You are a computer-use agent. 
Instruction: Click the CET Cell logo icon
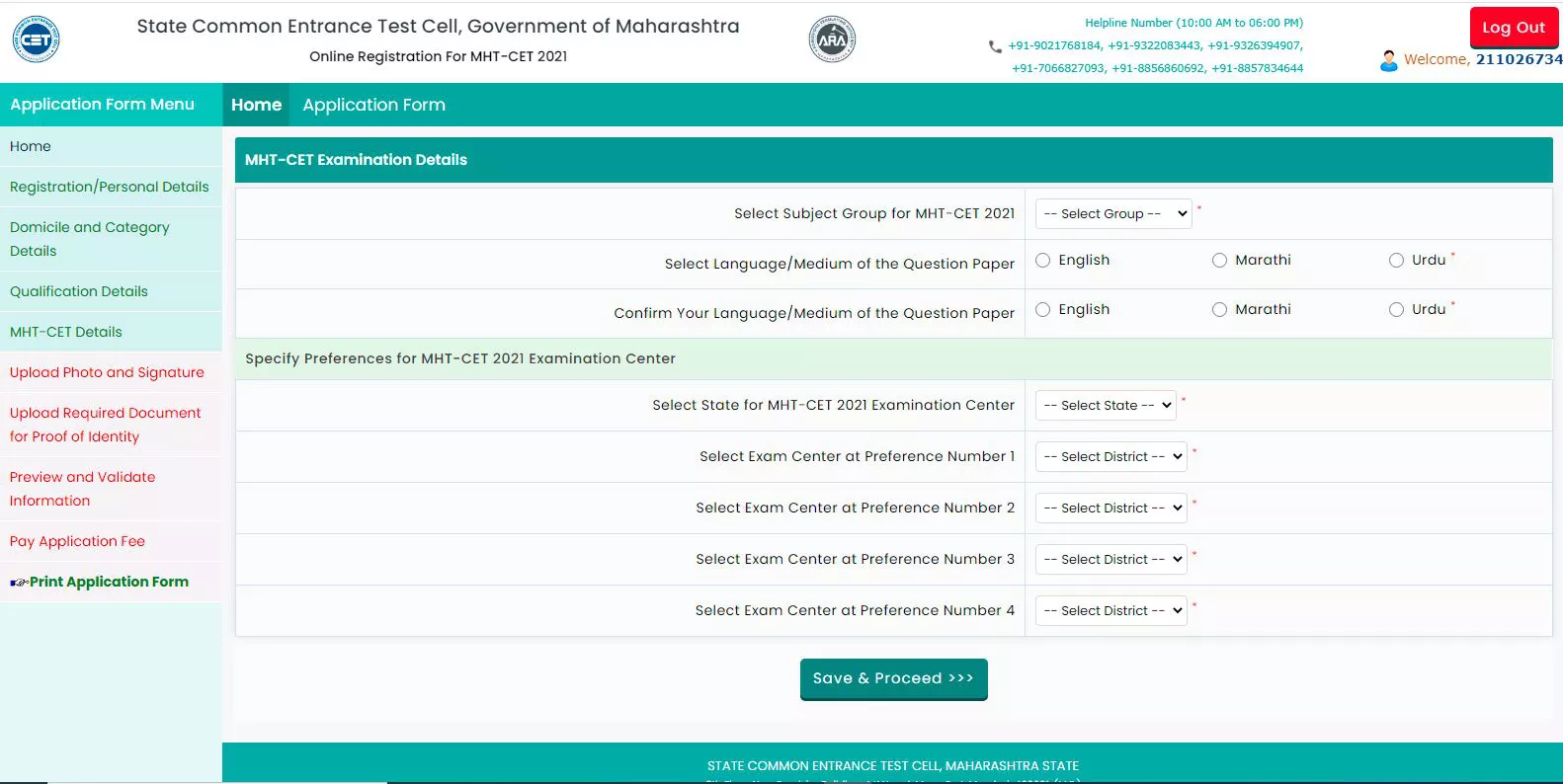[x=36, y=39]
